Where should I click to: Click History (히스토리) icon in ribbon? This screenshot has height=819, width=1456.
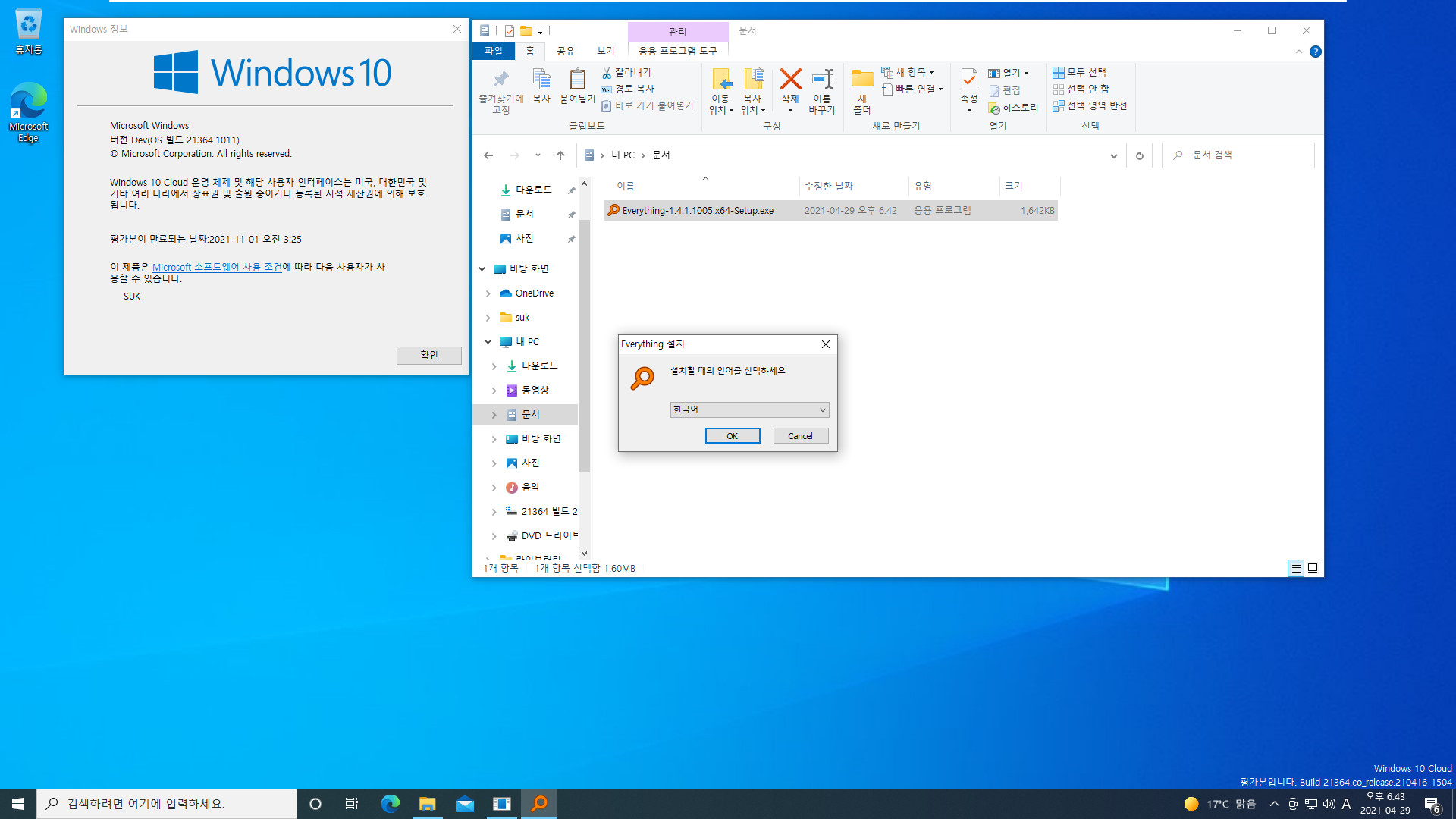pos(994,108)
